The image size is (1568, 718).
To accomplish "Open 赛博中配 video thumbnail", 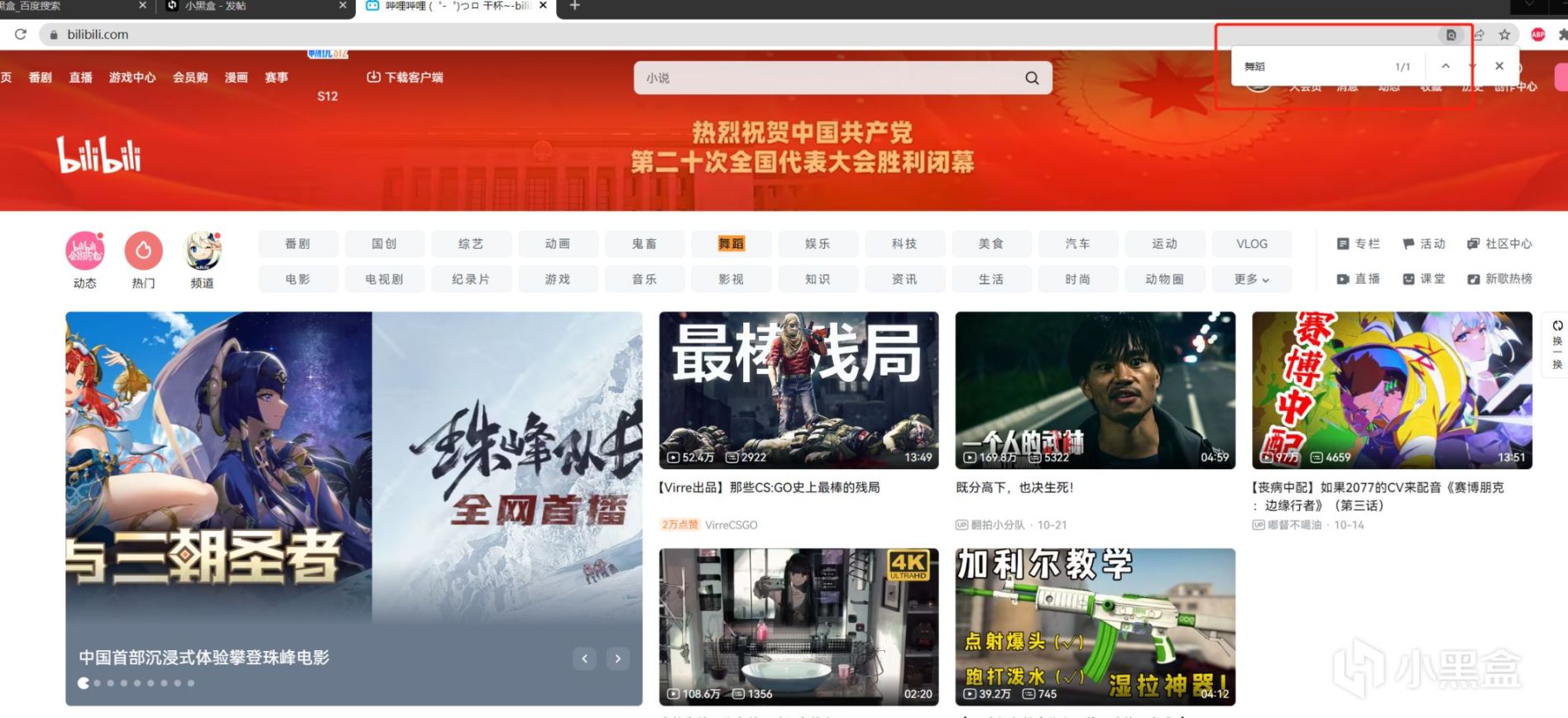I will pos(1392,390).
